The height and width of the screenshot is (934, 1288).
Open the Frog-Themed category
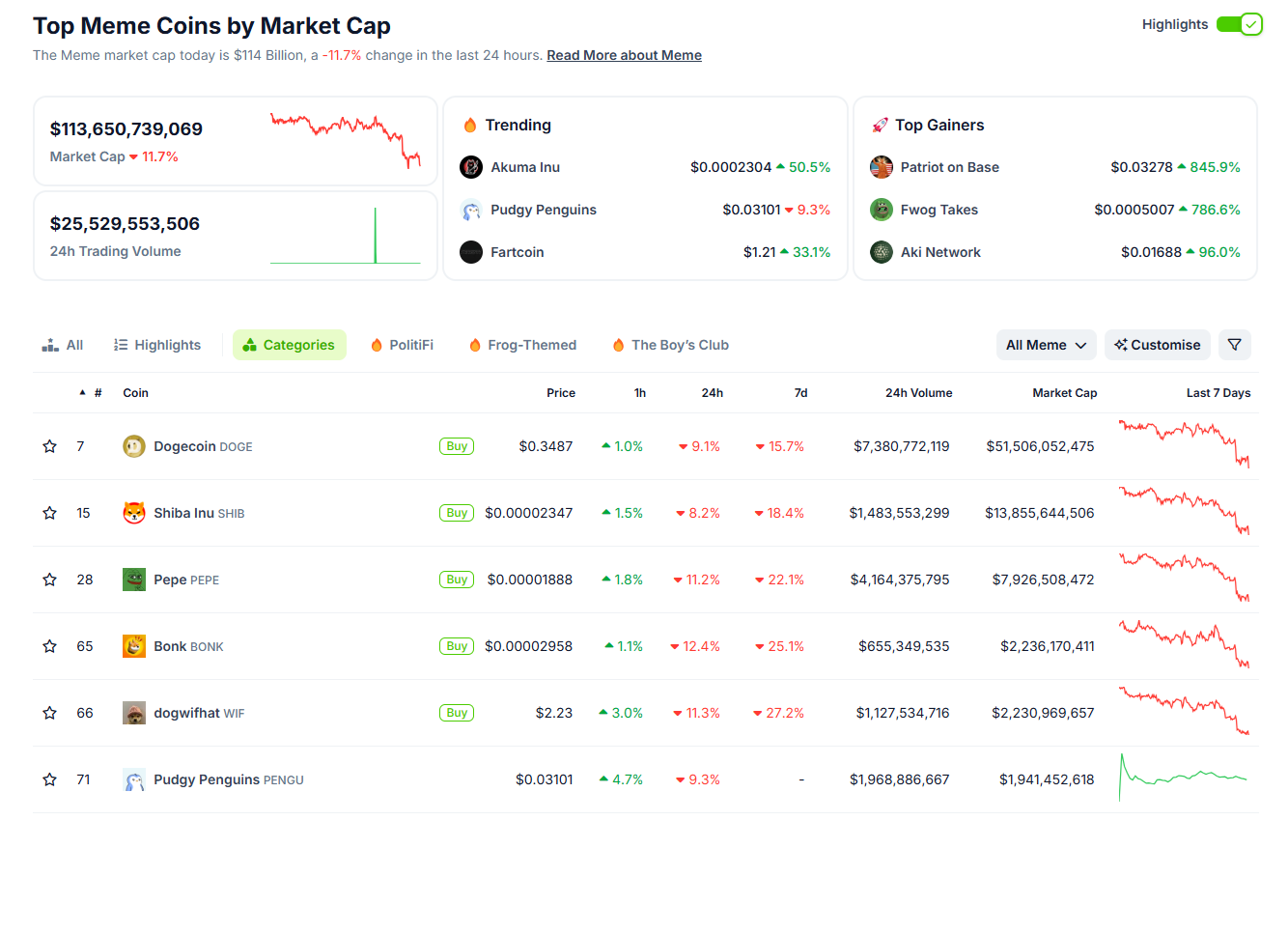click(x=522, y=345)
